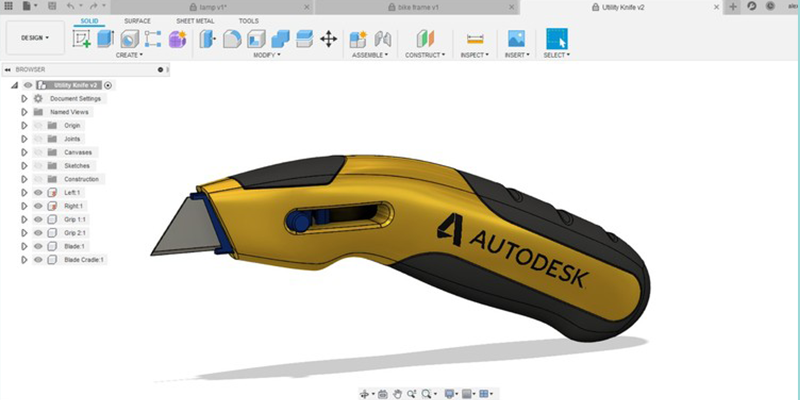Activate the Move/Copy arrows tool
The image size is (800, 400).
(329, 39)
